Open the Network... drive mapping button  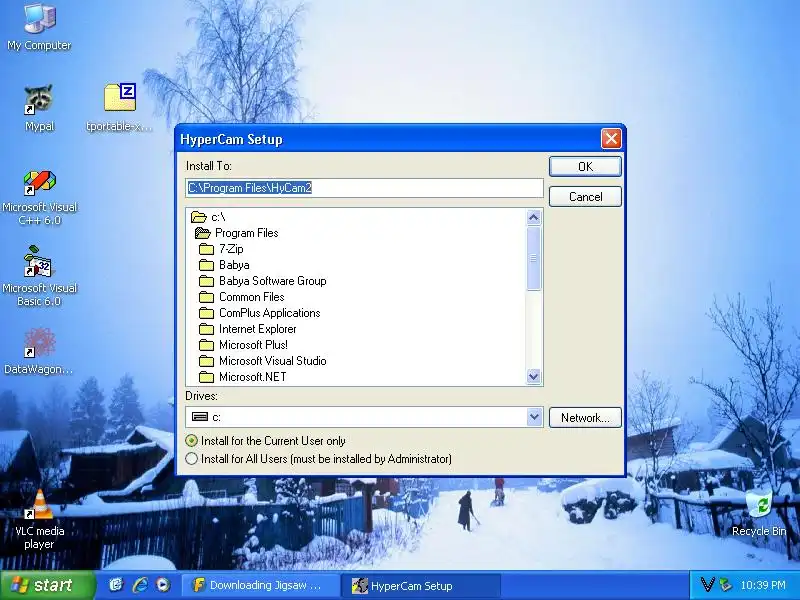point(585,418)
